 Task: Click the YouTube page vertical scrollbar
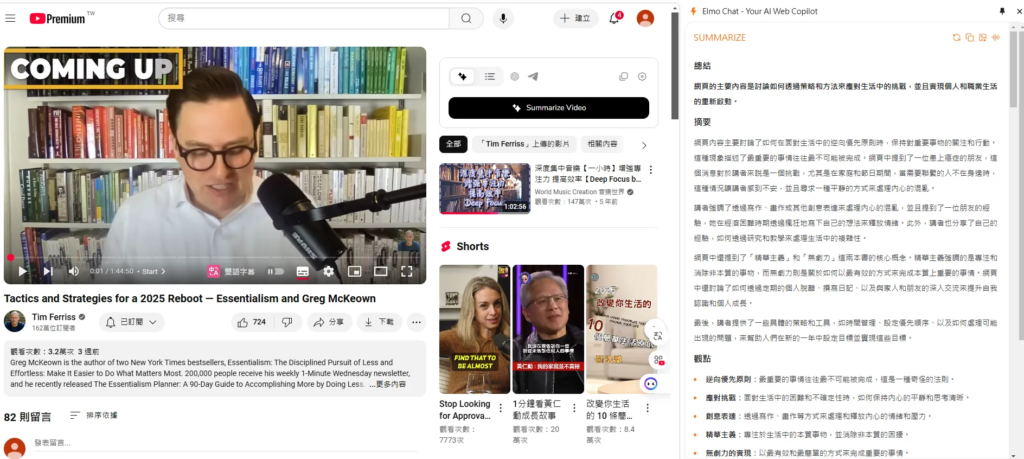coord(675,65)
